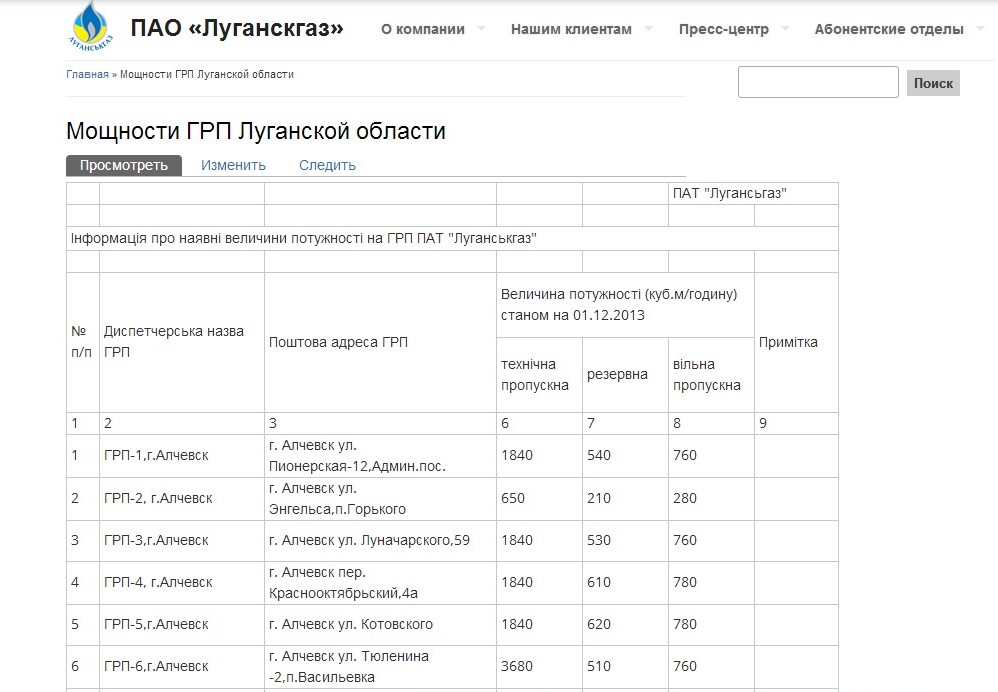This screenshot has width=998, height=692.
Task: Click the Луганскгаз flame logo
Action: pos(92,26)
